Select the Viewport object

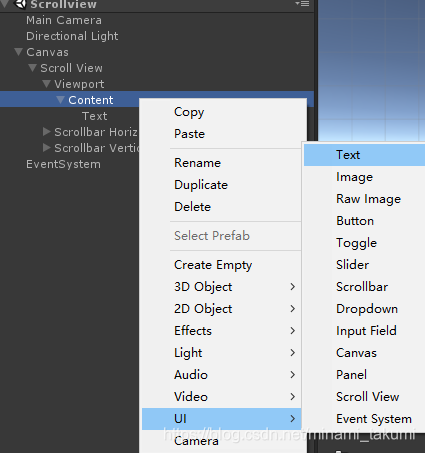tap(79, 84)
